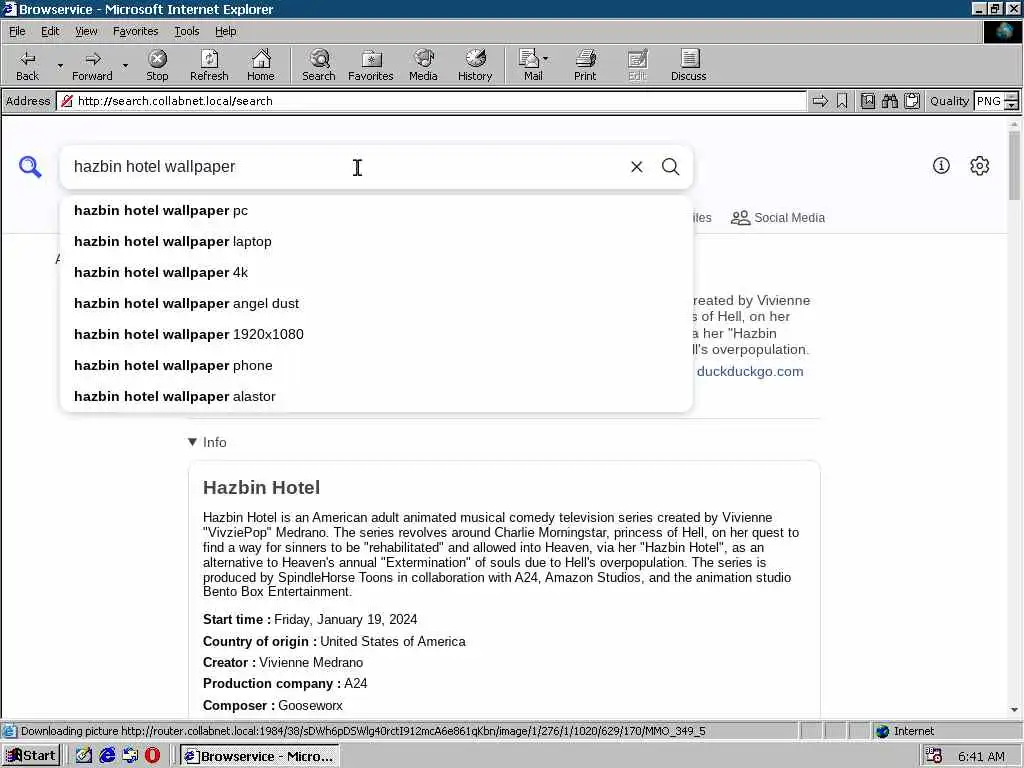Select suggestion "hazbin hotel wallpaper pc"
The height and width of the screenshot is (768, 1024).
coord(376,211)
